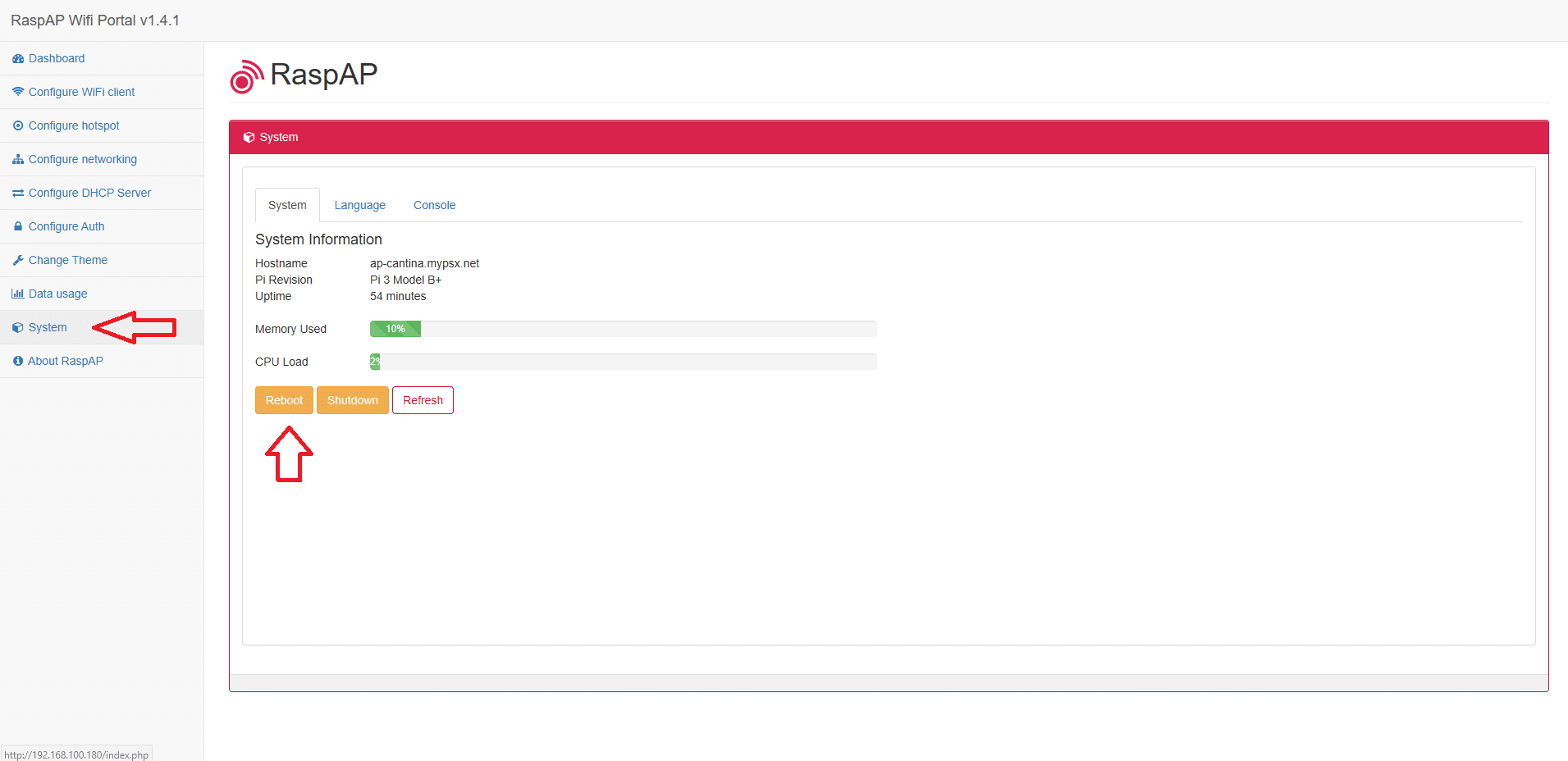Click the Pi Revision label

coord(284,280)
